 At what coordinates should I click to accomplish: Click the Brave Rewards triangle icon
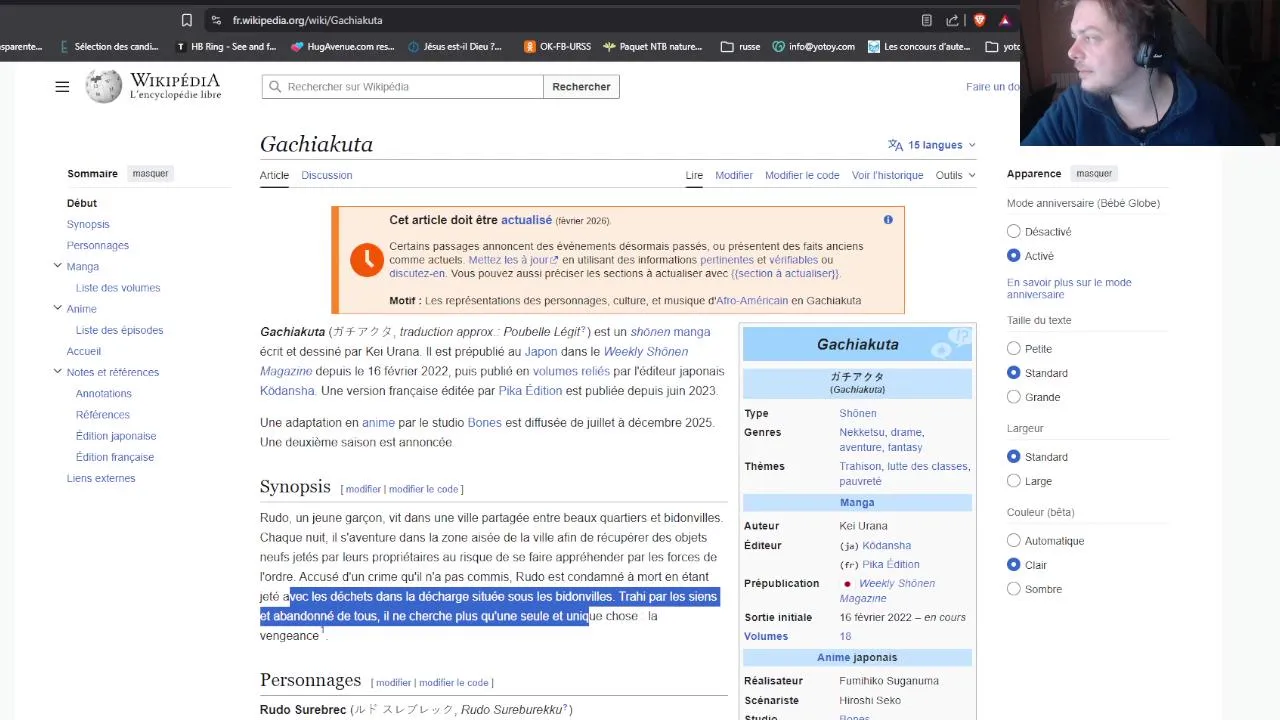click(x=1004, y=20)
